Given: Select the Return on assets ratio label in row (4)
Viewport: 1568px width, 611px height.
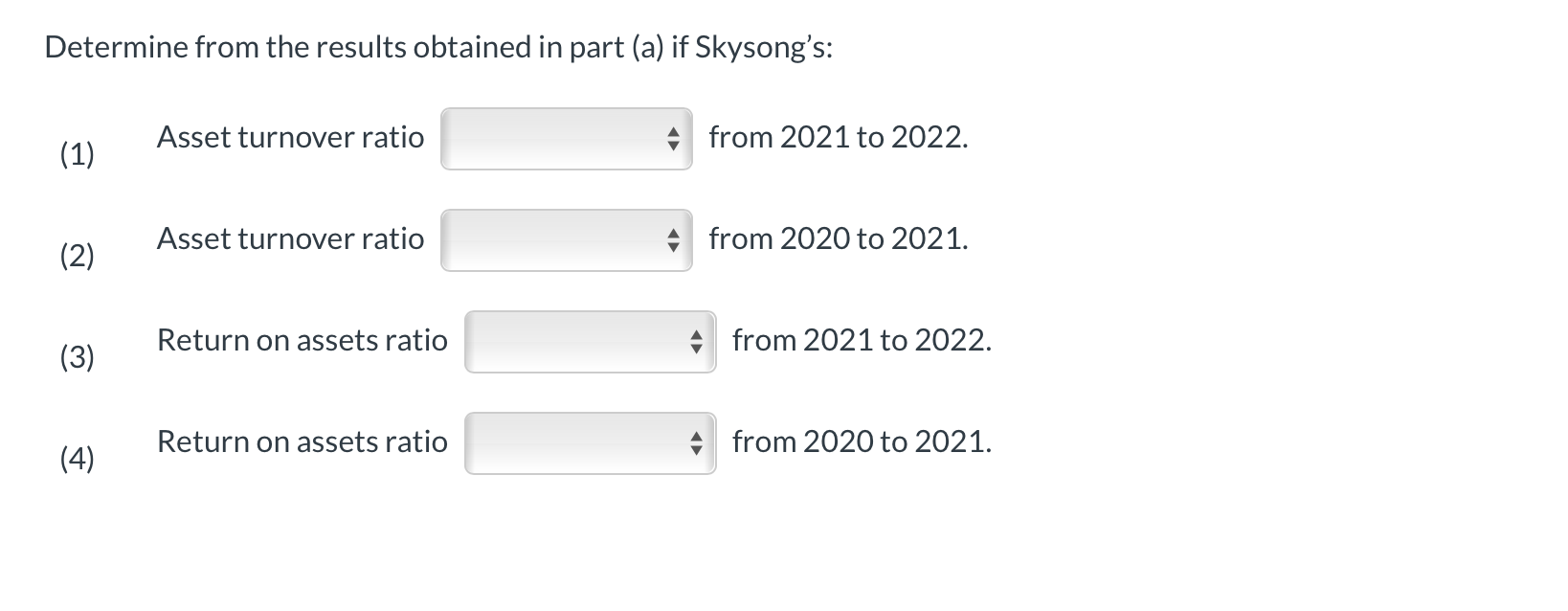Looking at the screenshot, I should tap(302, 442).
